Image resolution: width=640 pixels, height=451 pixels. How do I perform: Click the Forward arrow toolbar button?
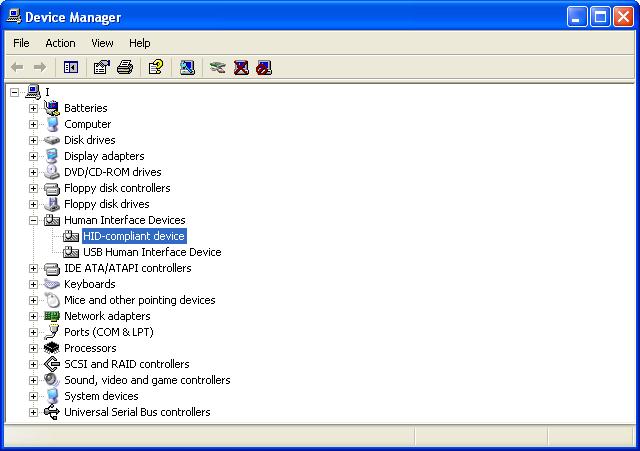pyautogui.click(x=40, y=67)
